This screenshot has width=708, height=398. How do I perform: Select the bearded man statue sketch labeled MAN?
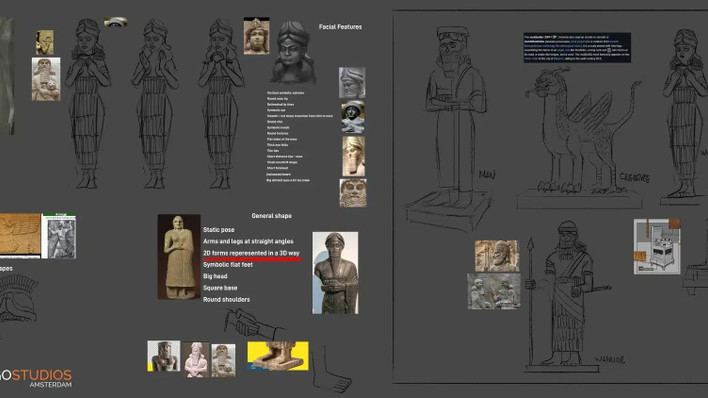click(x=449, y=128)
